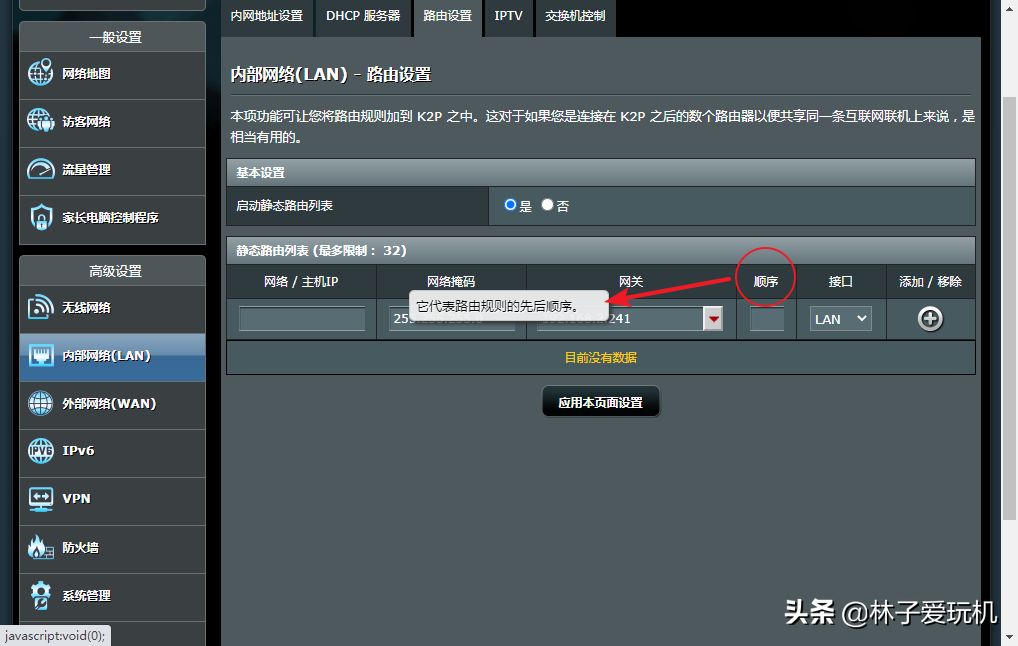This screenshot has width=1018, height=646.
Task: Open the LAN interface dropdown
Action: pyautogui.click(x=841, y=319)
